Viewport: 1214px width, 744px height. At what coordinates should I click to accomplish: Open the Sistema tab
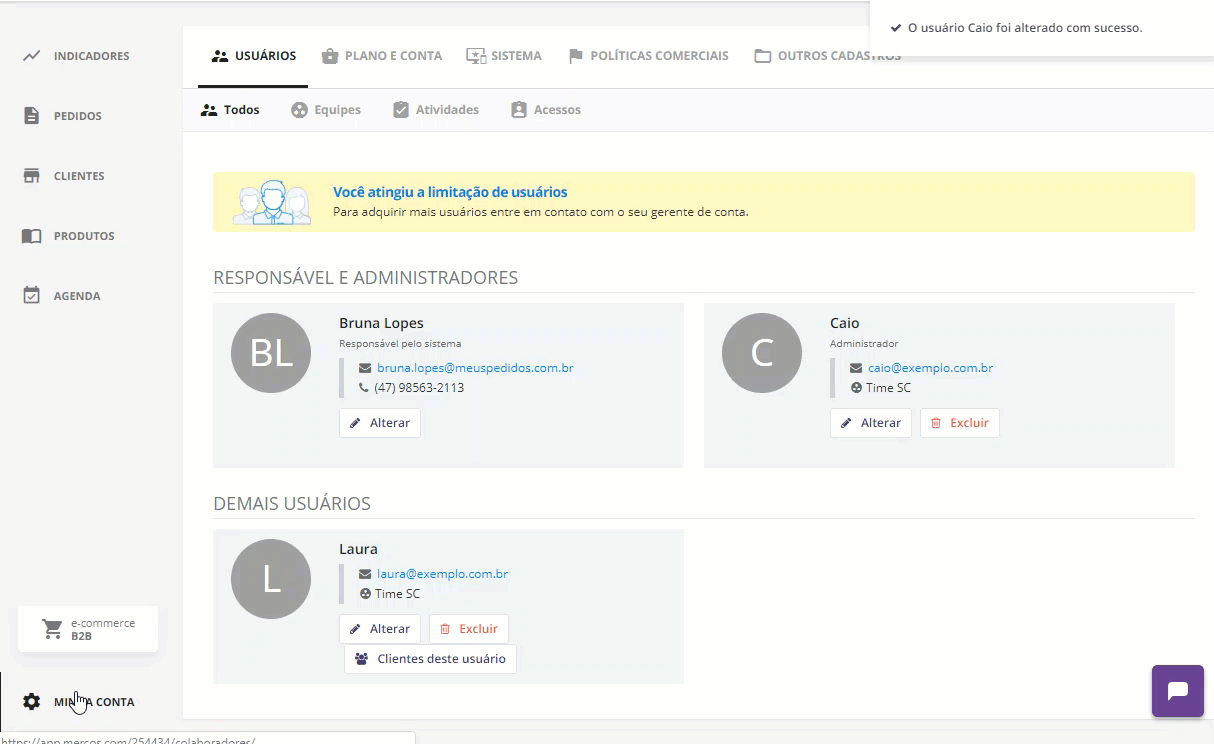(x=504, y=56)
